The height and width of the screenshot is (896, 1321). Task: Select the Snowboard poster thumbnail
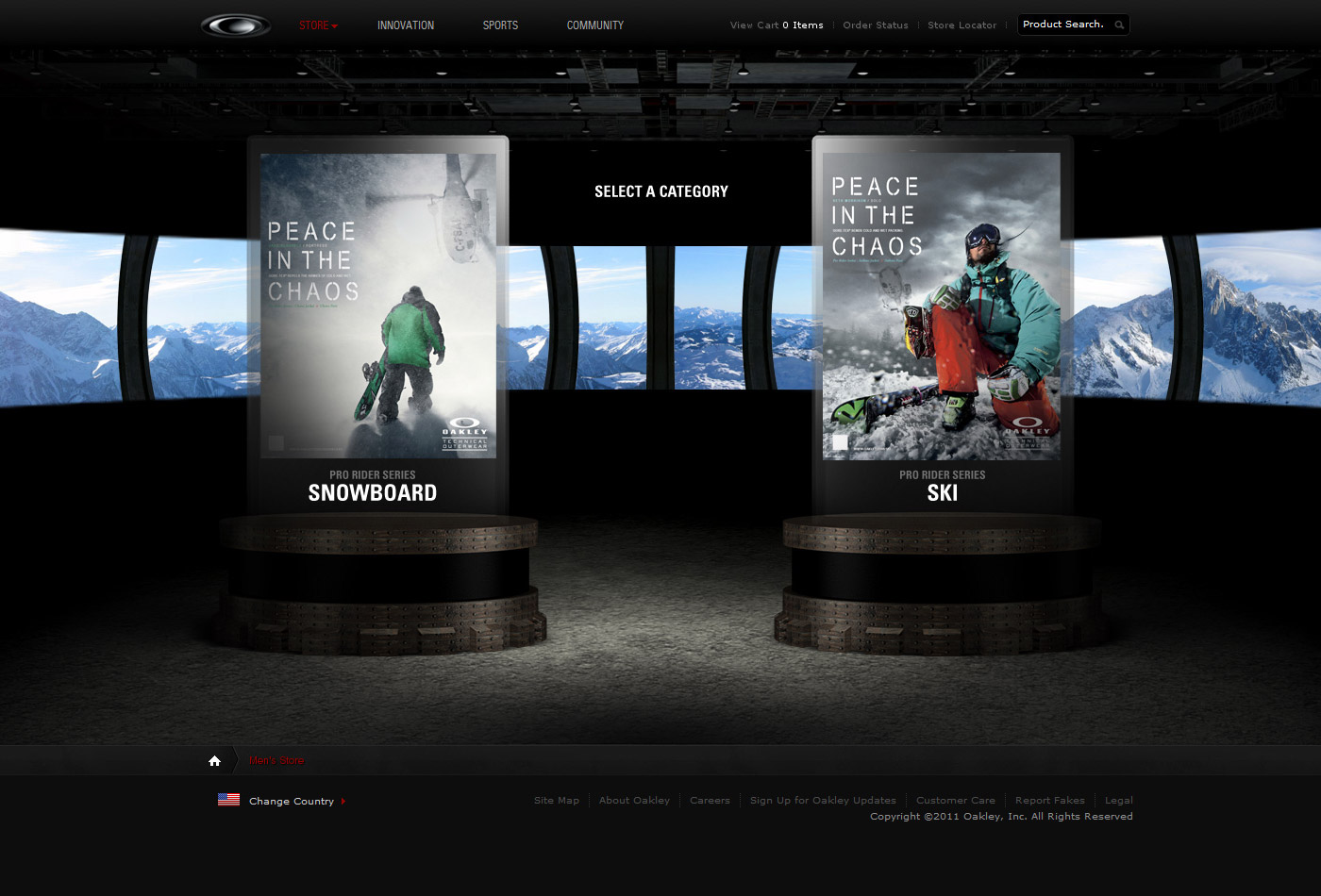[378, 306]
